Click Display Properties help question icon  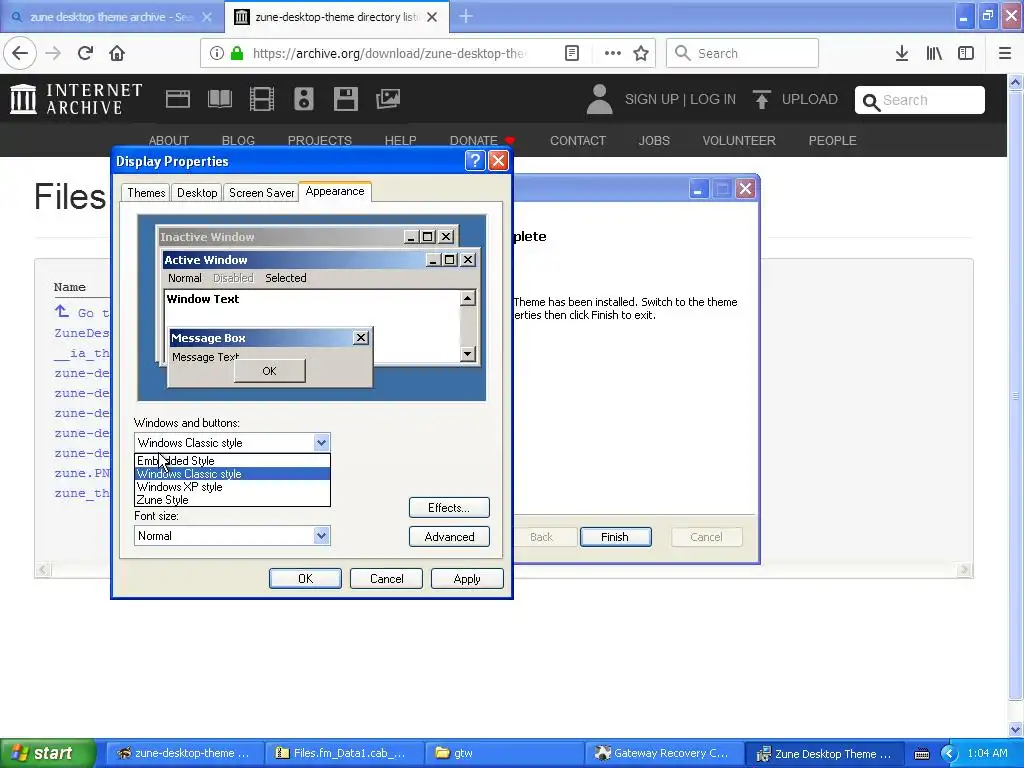point(475,161)
